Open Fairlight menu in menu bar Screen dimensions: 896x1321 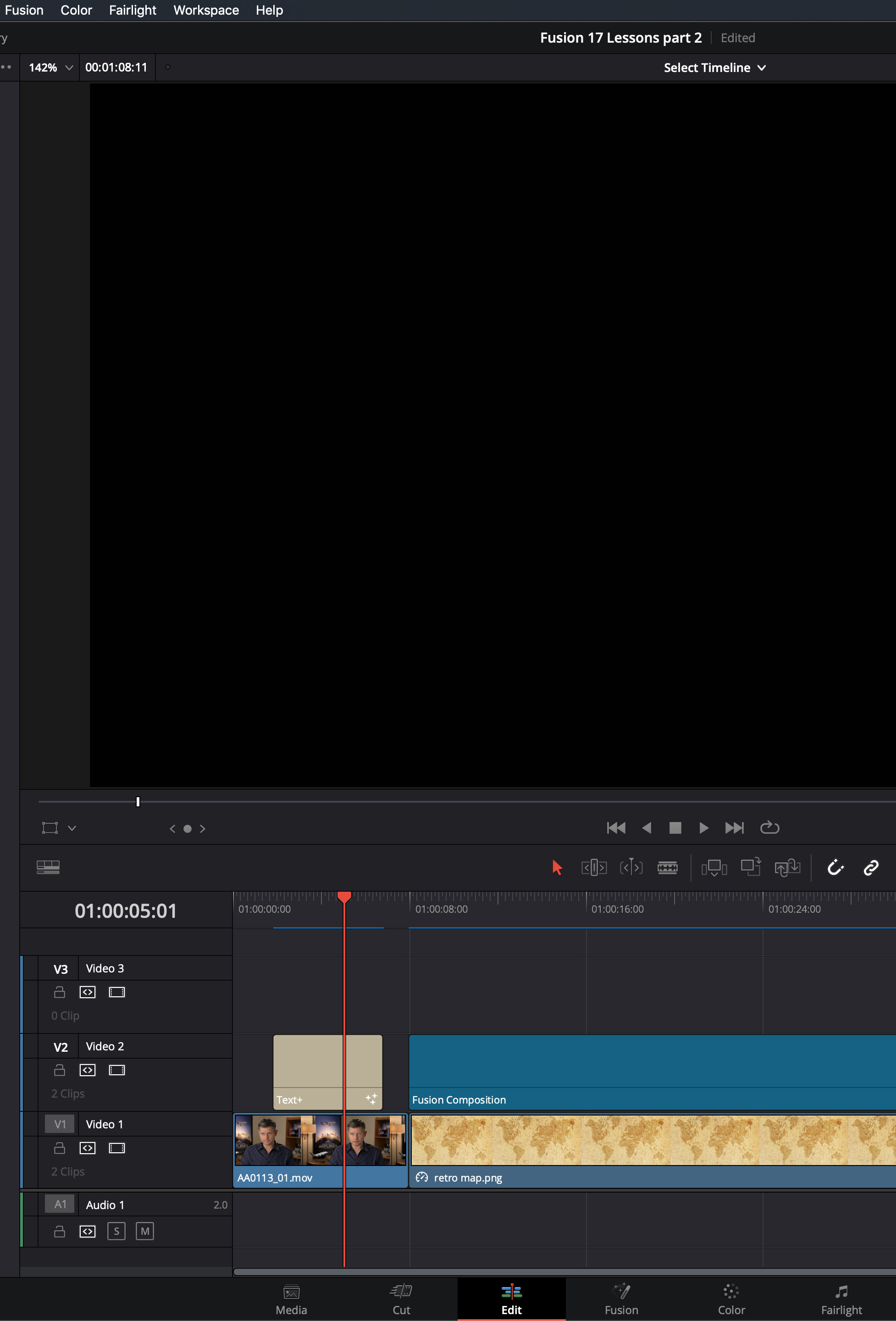133,10
